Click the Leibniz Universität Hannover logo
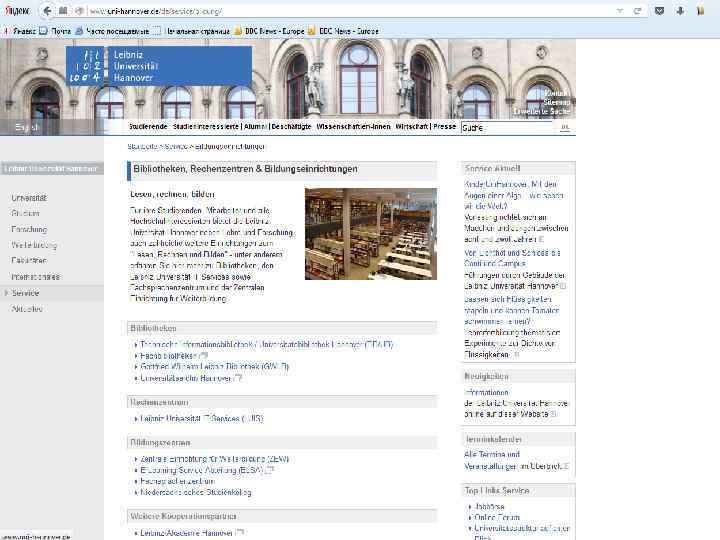 tap(159, 66)
